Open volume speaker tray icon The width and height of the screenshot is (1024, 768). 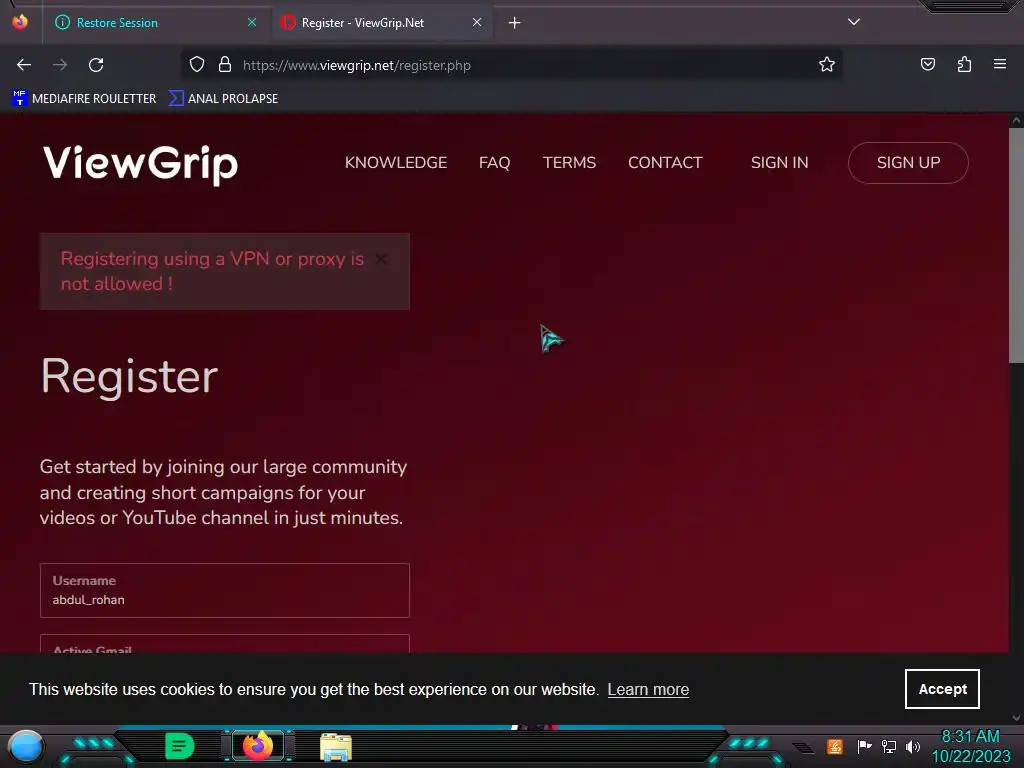pos(912,746)
